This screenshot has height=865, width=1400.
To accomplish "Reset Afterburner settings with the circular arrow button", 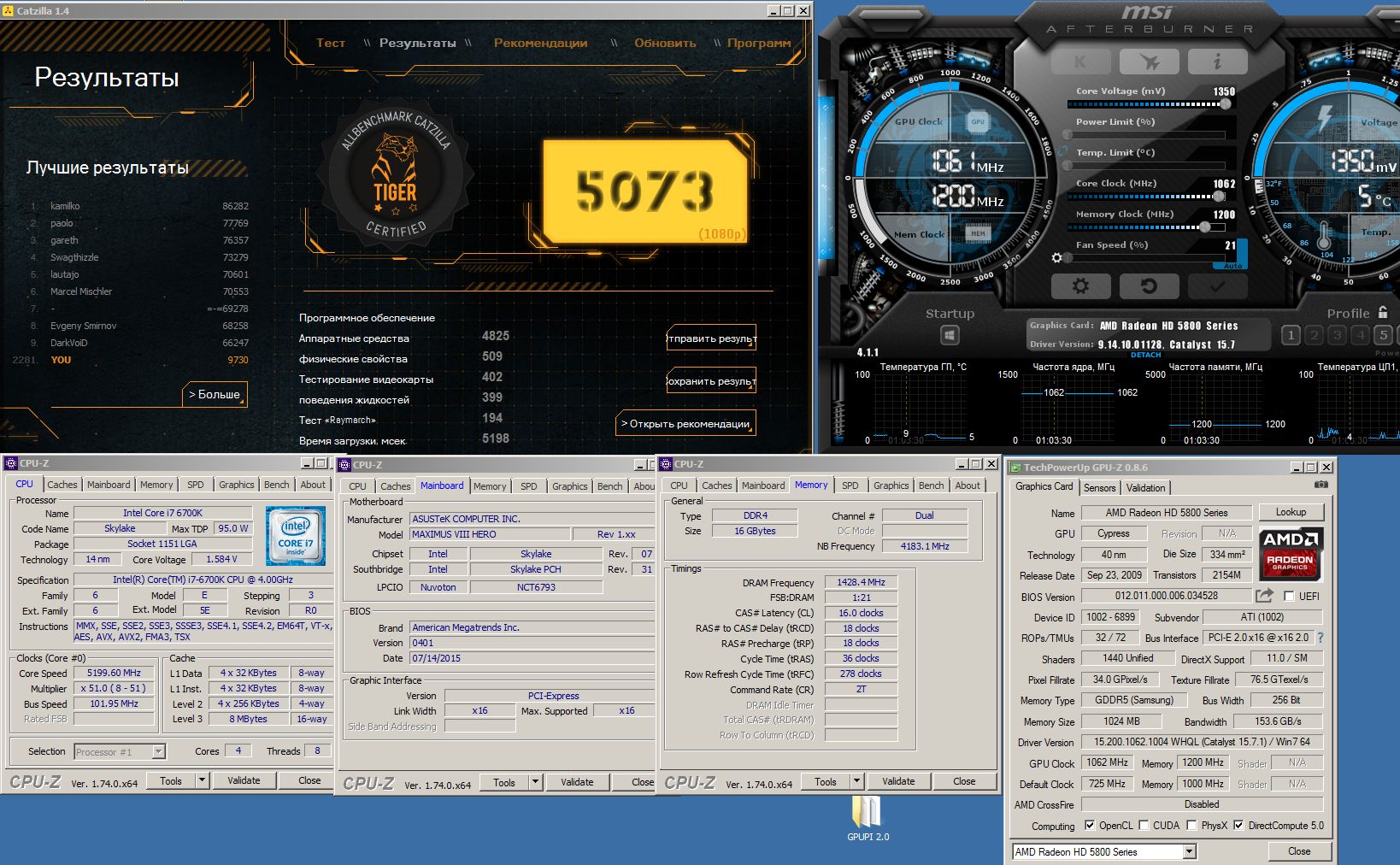I will coord(1149,286).
